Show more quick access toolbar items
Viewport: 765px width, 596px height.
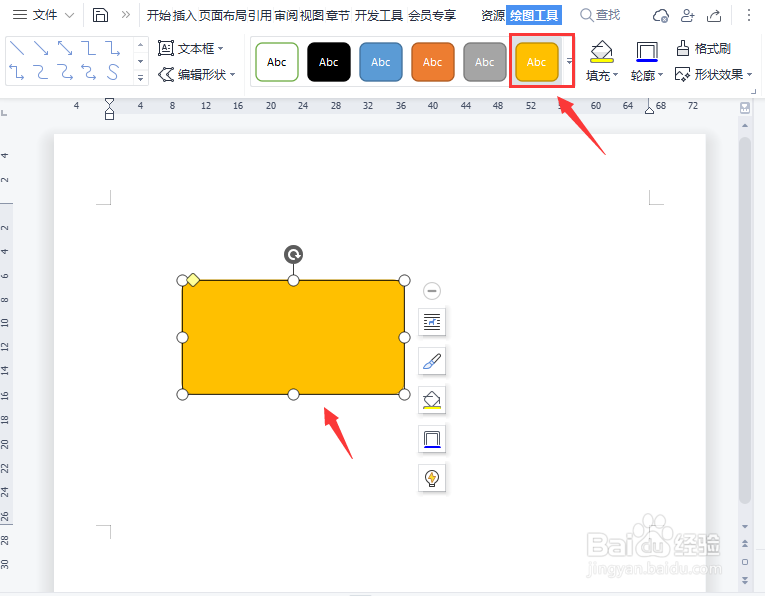tap(126, 15)
